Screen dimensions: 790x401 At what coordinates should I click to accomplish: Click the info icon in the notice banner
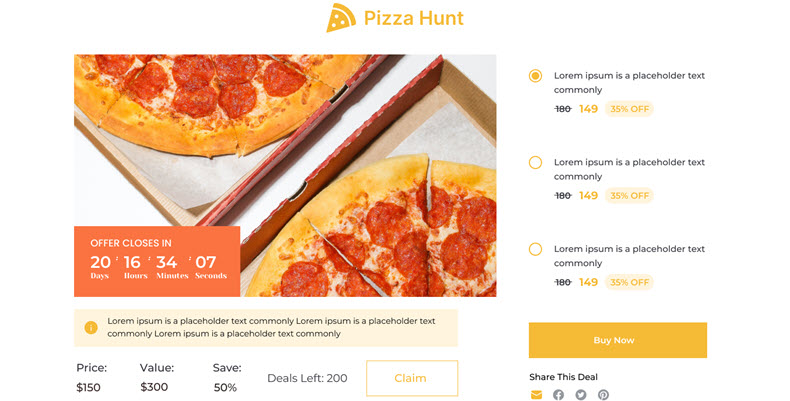(x=91, y=327)
